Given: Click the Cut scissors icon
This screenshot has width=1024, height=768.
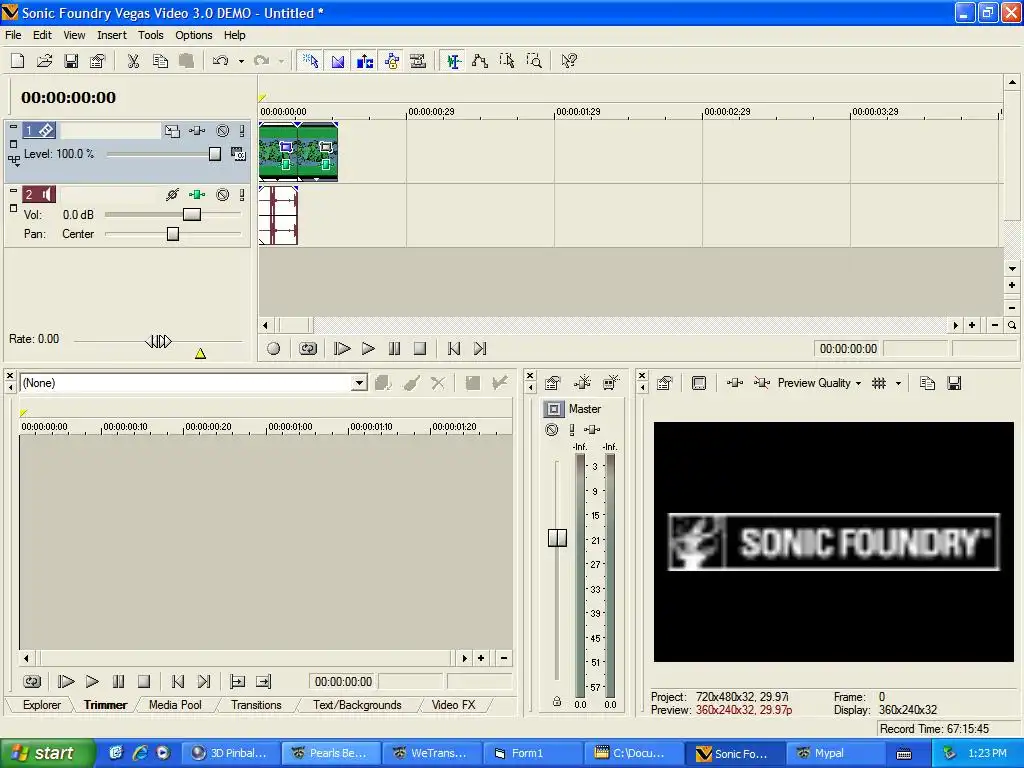Looking at the screenshot, I should 133,61.
